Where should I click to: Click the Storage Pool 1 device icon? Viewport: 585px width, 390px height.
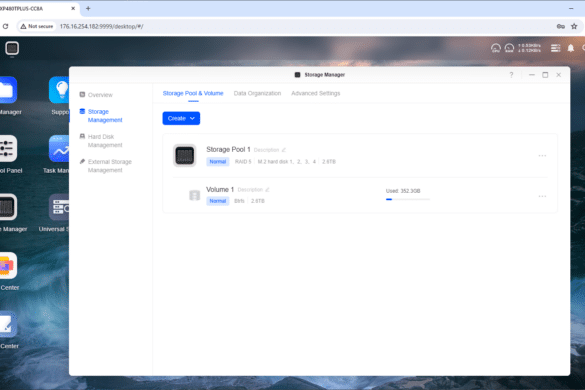click(x=185, y=156)
